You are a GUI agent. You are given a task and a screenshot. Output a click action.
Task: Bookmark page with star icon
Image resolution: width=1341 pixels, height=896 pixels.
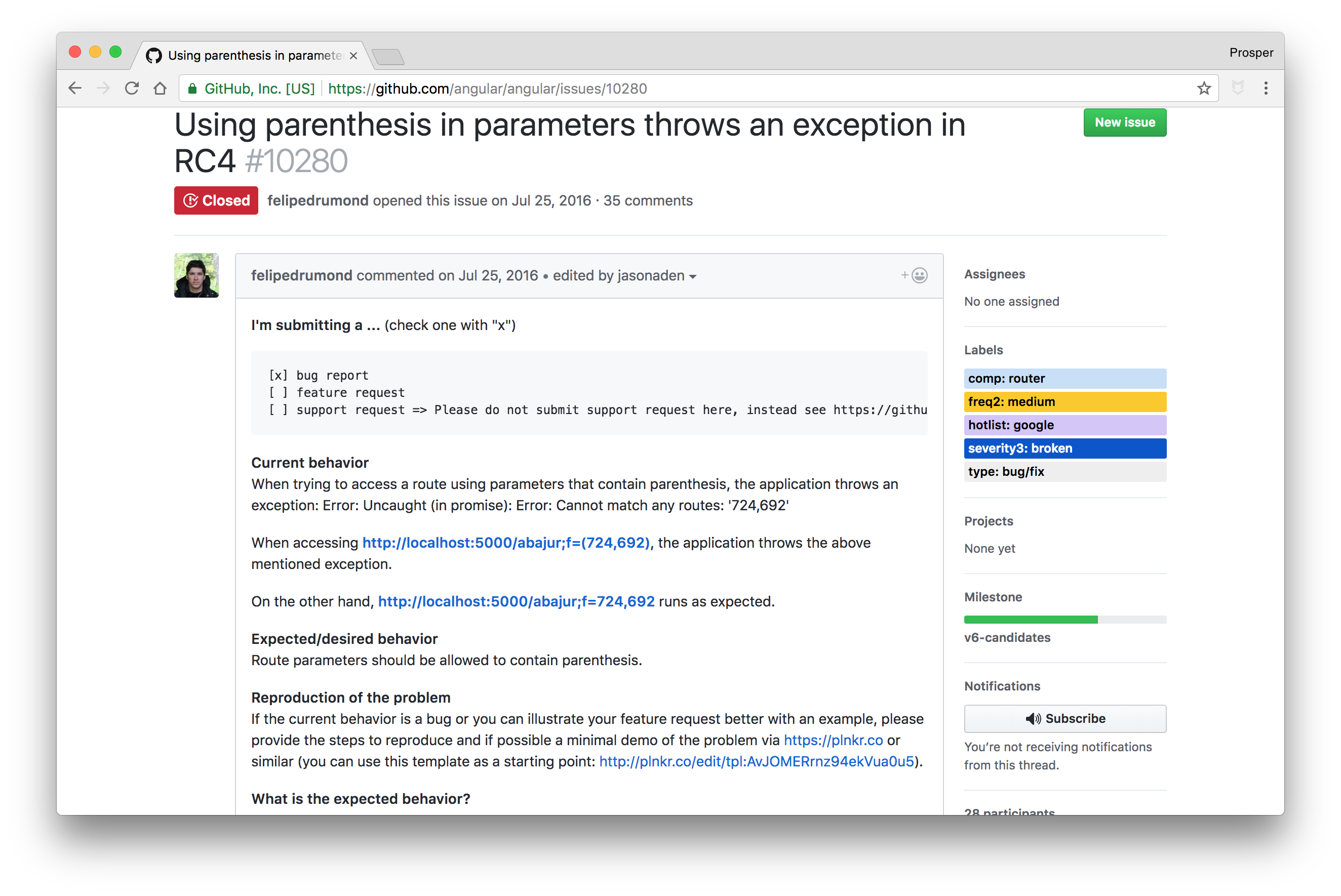pos(1204,89)
